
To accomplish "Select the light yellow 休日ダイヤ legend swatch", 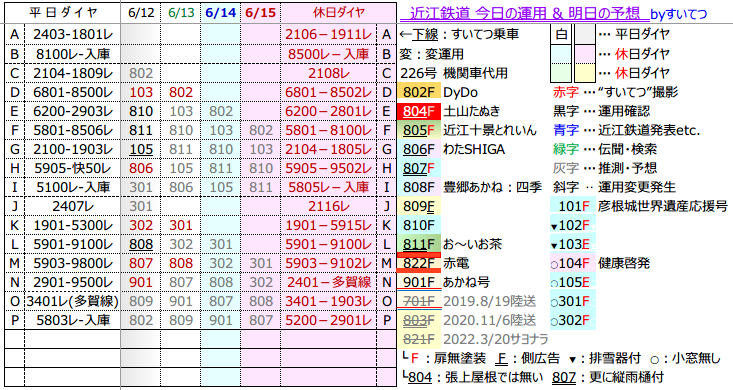I will pyautogui.click(x=584, y=73).
